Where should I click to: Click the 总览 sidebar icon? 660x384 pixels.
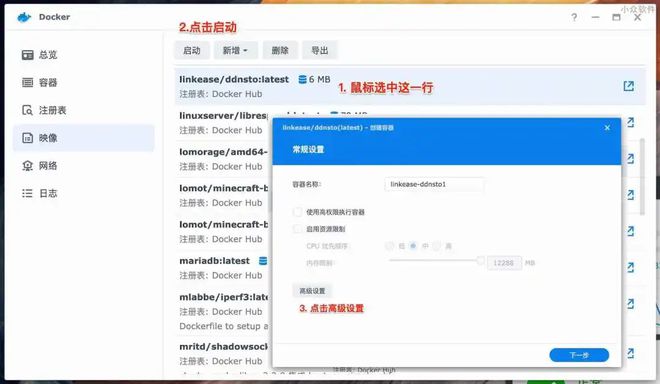point(27,55)
